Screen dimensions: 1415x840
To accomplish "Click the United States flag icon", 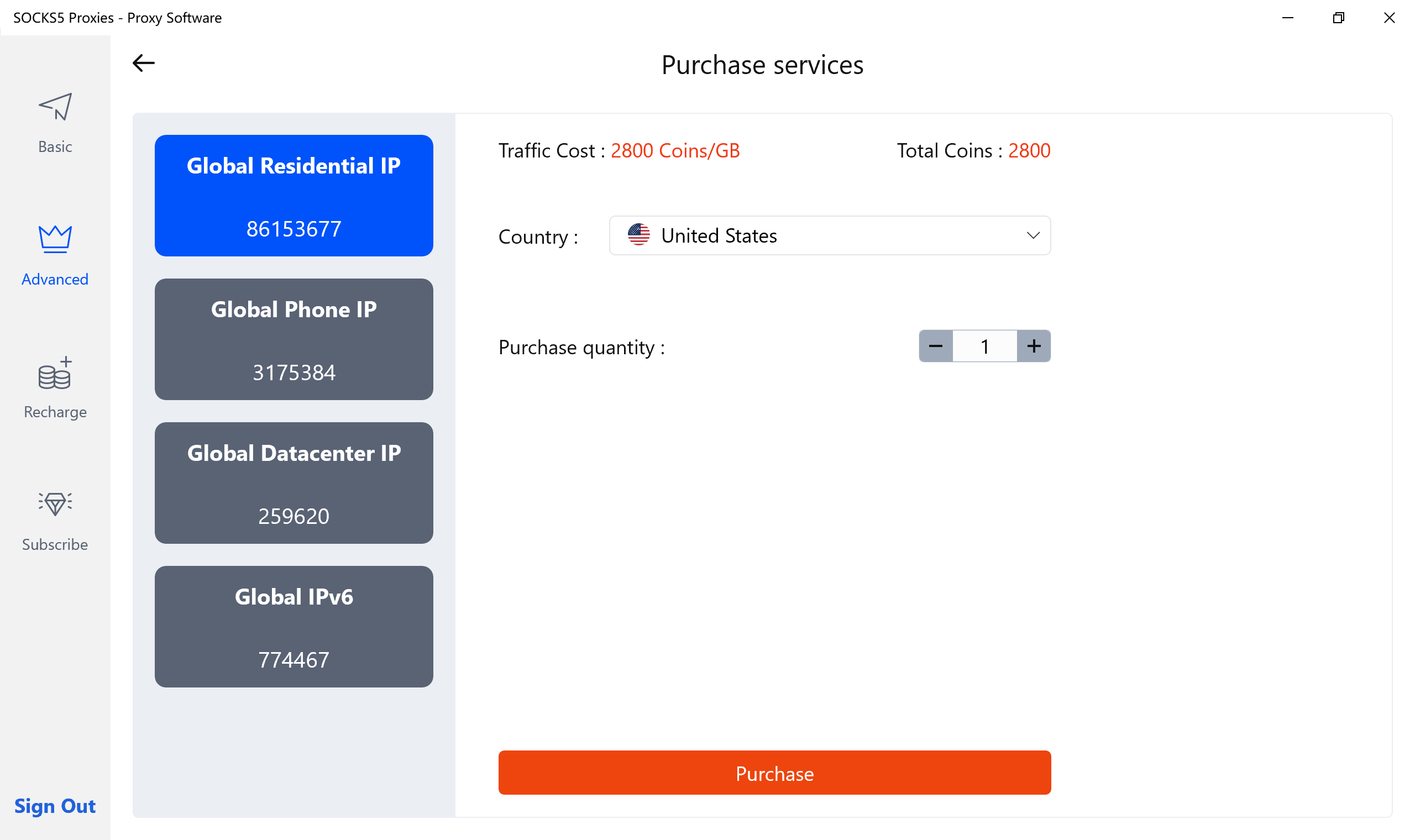I will (x=638, y=235).
